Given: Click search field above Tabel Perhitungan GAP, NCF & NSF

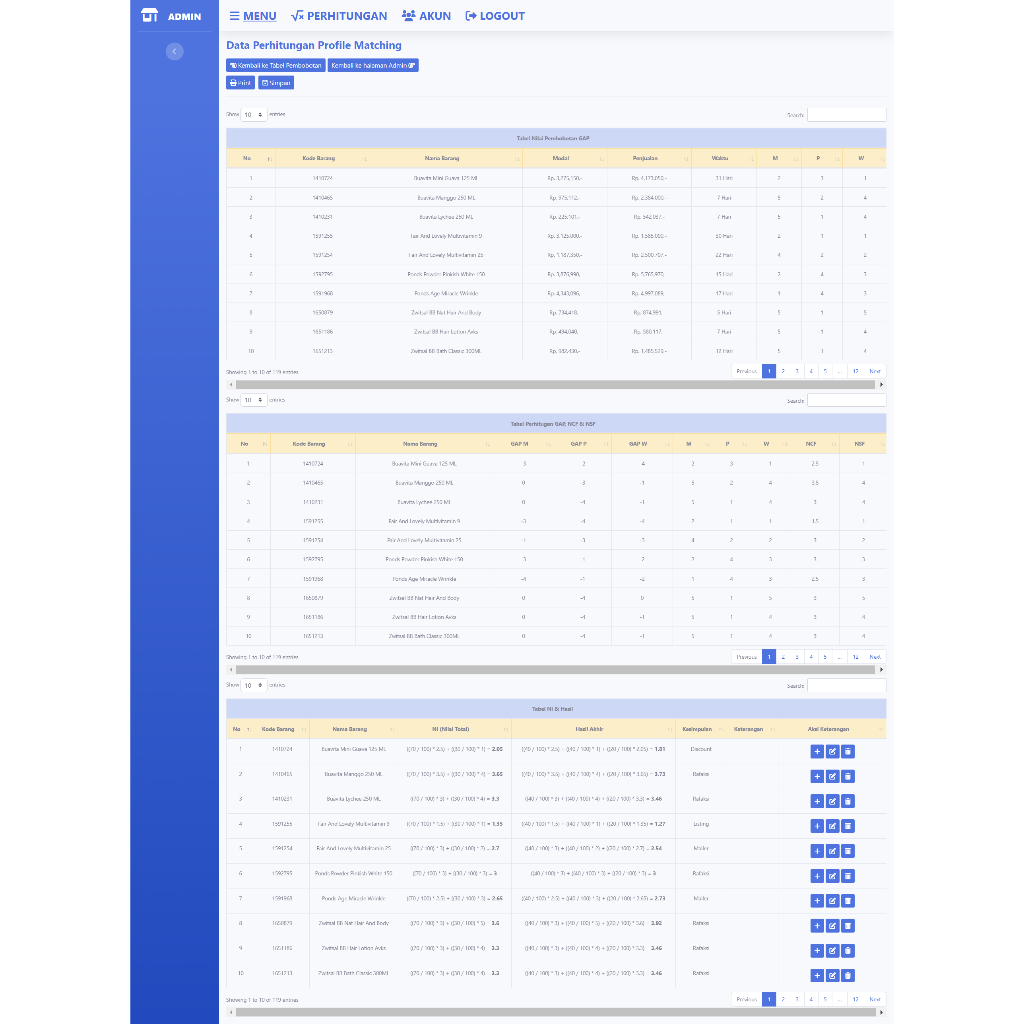Looking at the screenshot, I should pos(846,400).
